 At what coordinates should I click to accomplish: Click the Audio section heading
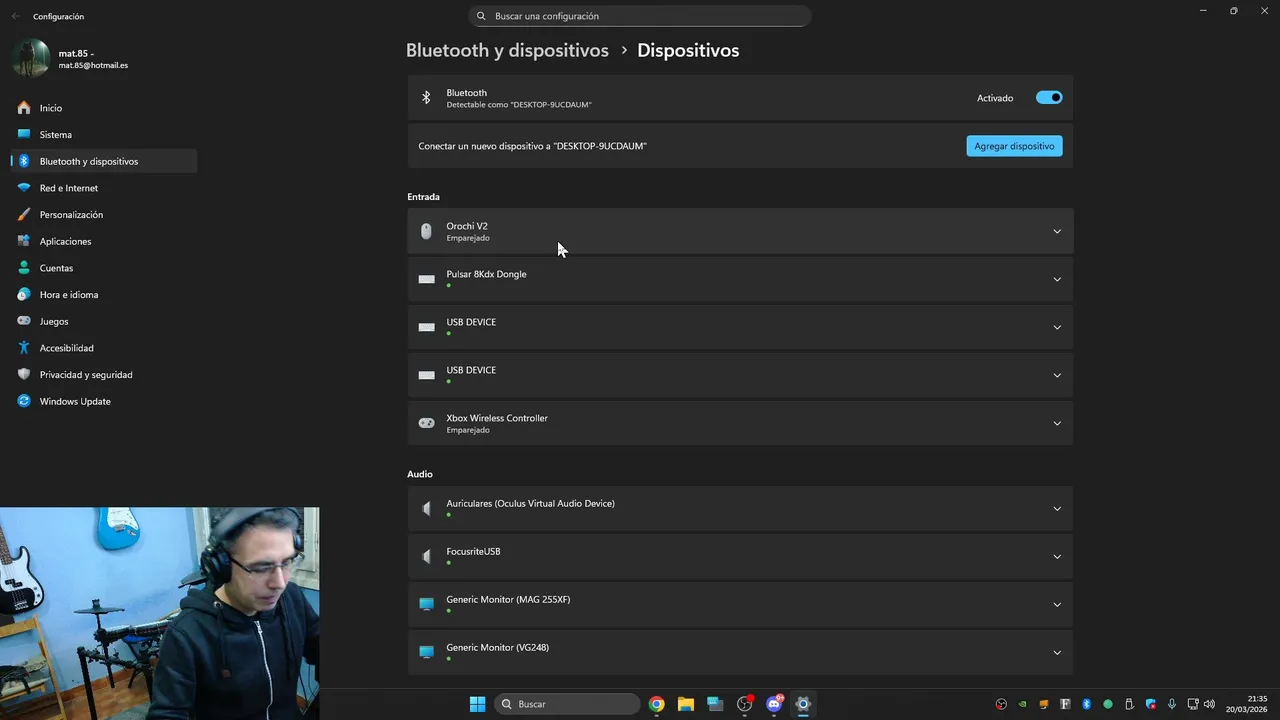[x=419, y=474]
